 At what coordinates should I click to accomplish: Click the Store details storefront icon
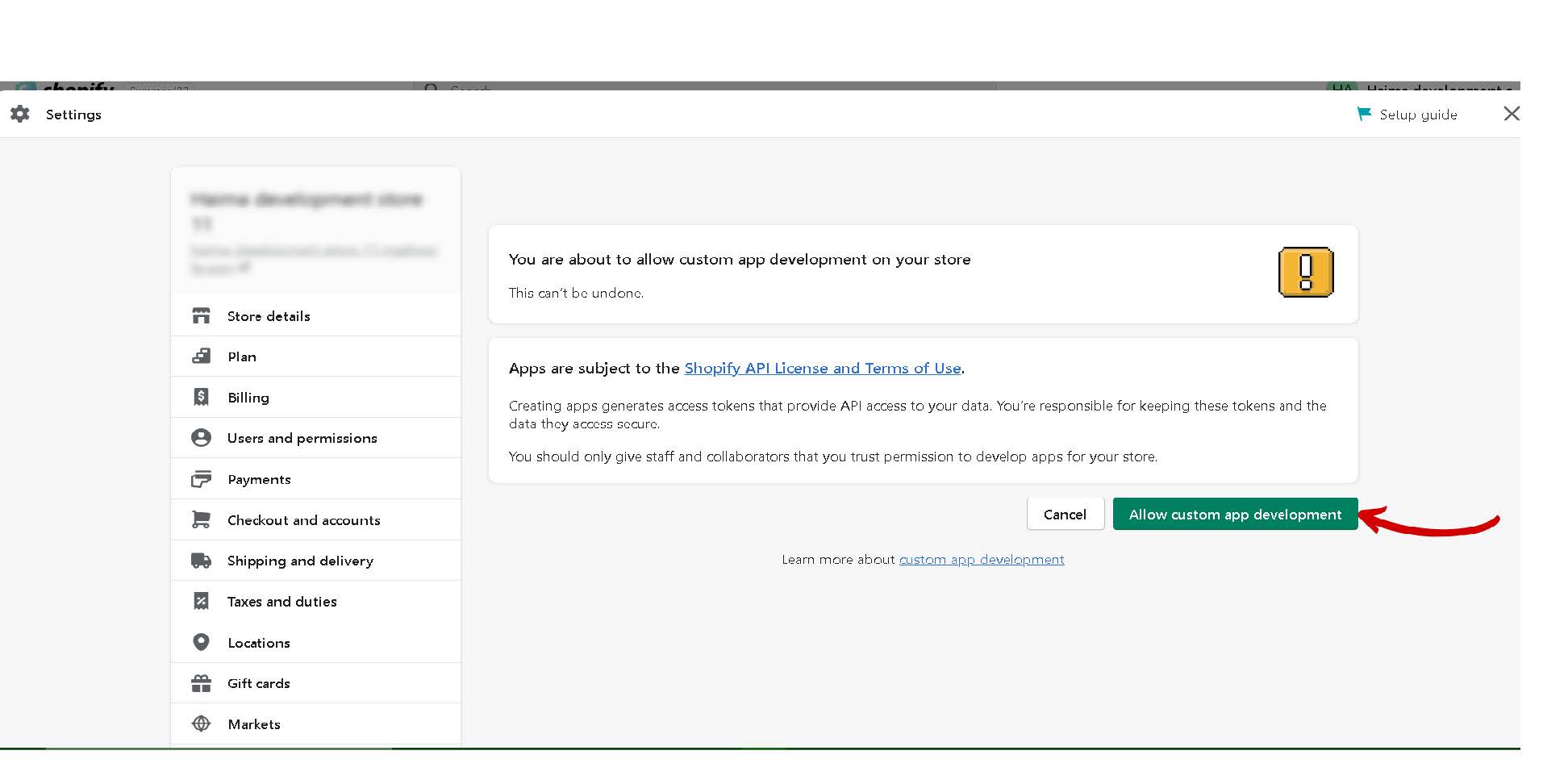coord(201,316)
